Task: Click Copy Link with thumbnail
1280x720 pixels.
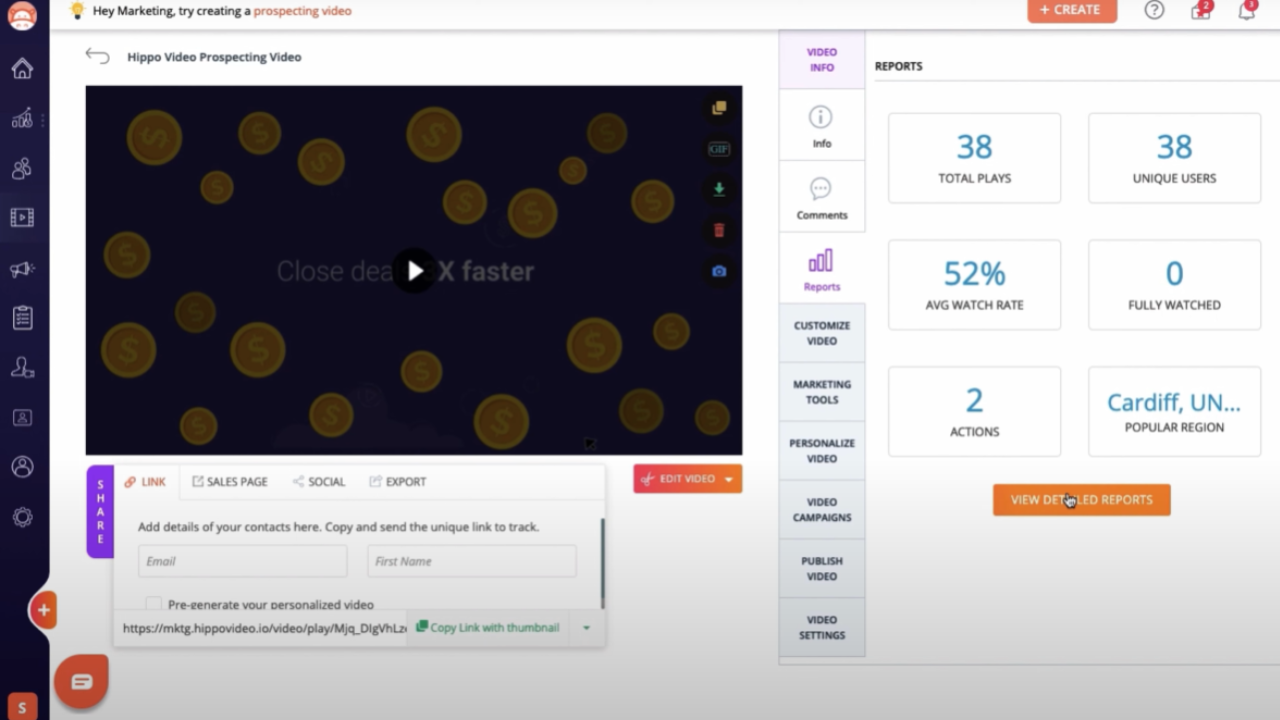Action: point(487,628)
